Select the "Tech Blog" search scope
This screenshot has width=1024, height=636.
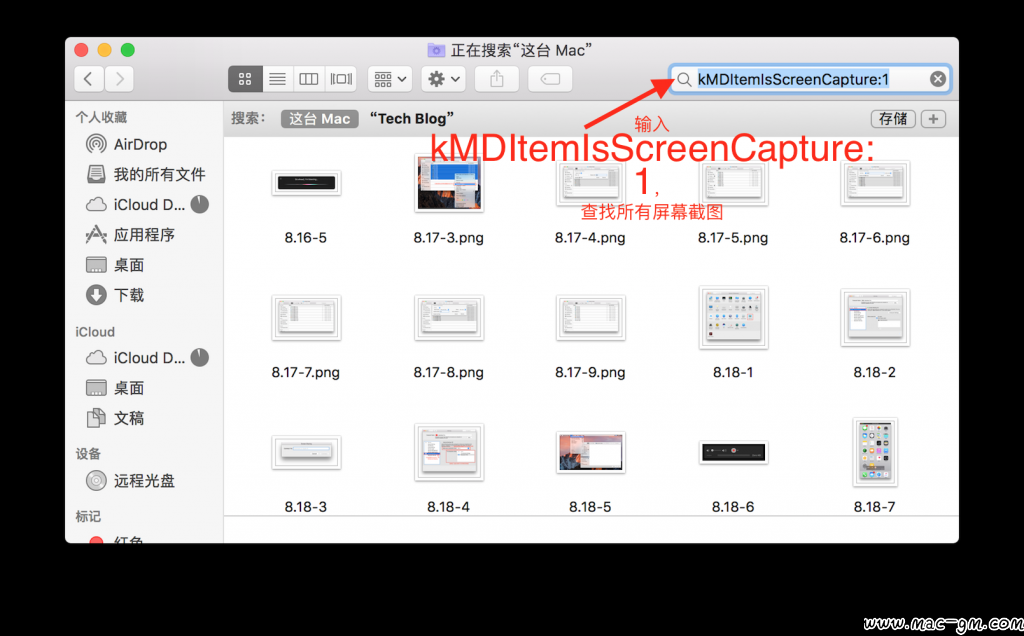[412, 118]
